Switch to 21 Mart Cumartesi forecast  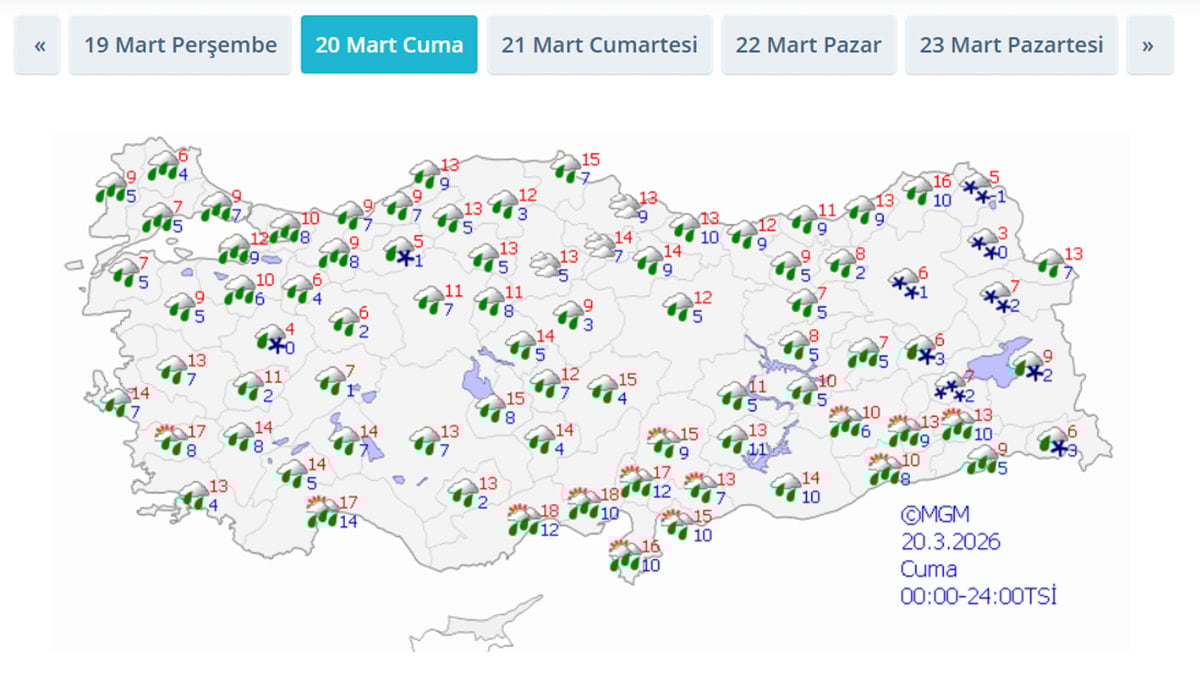[599, 45]
